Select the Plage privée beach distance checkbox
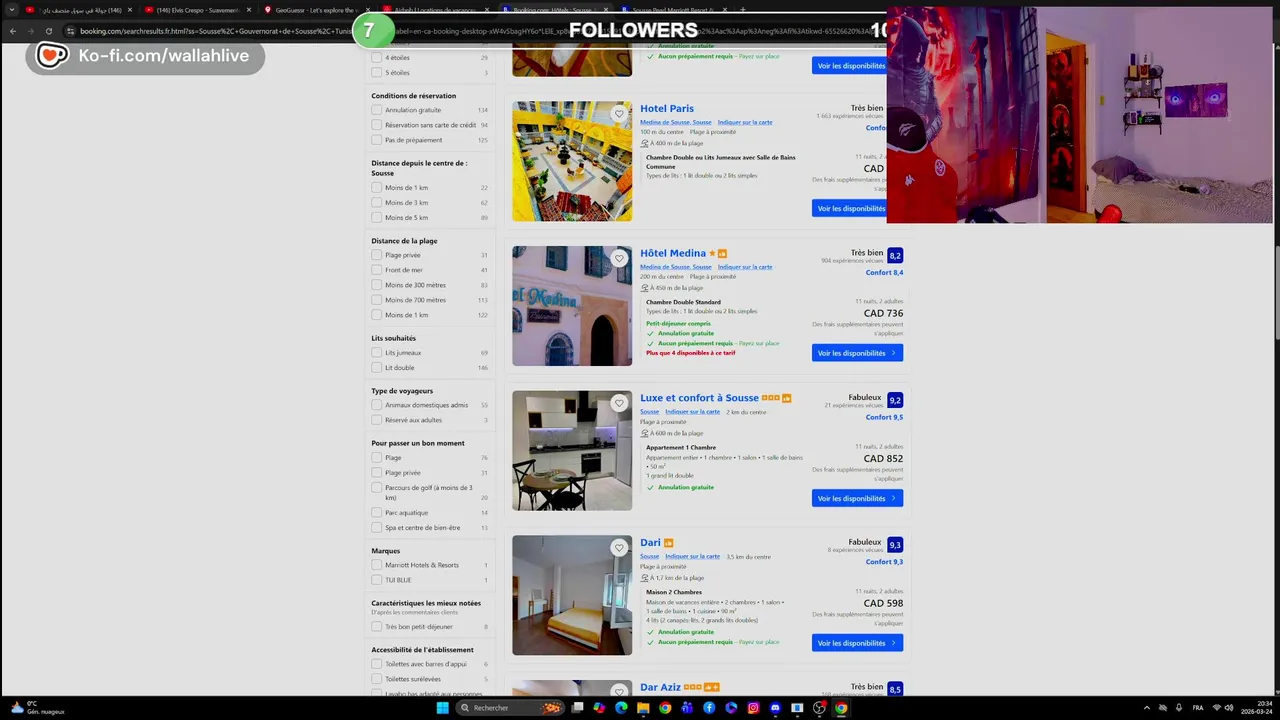Viewport: 1280px width, 720px height. click(377, 255)
